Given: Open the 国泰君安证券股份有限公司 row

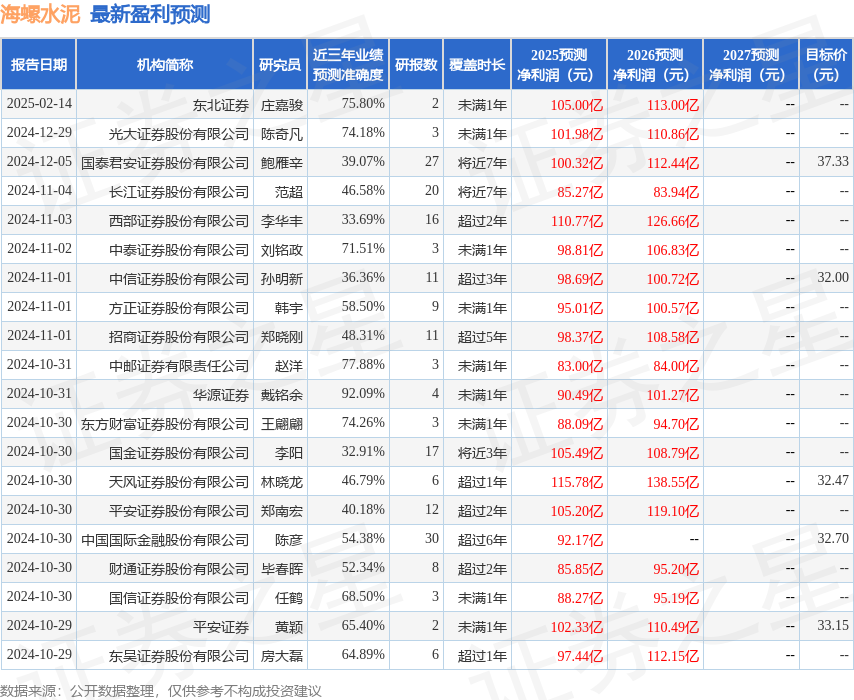Looking at the screenshot, I should pos(427,162).
